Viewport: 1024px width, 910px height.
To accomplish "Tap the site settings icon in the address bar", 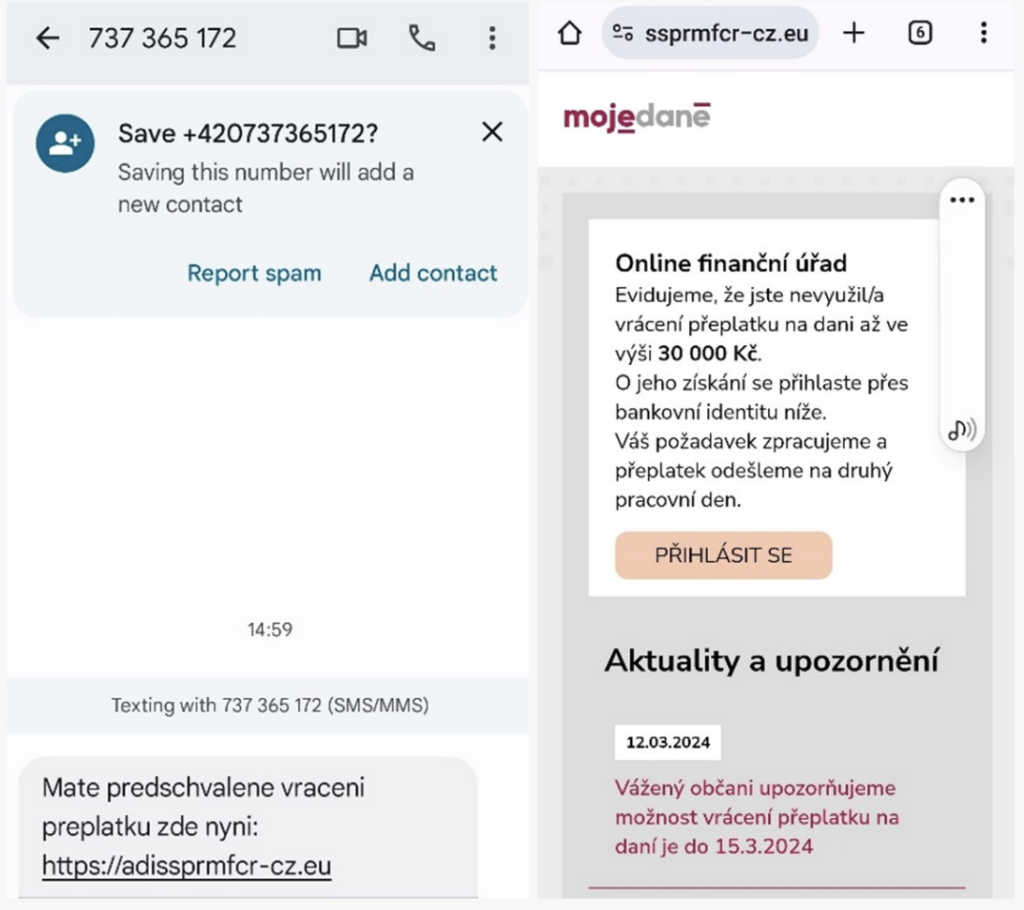I will pyautogui.click(x=622, y=33).
